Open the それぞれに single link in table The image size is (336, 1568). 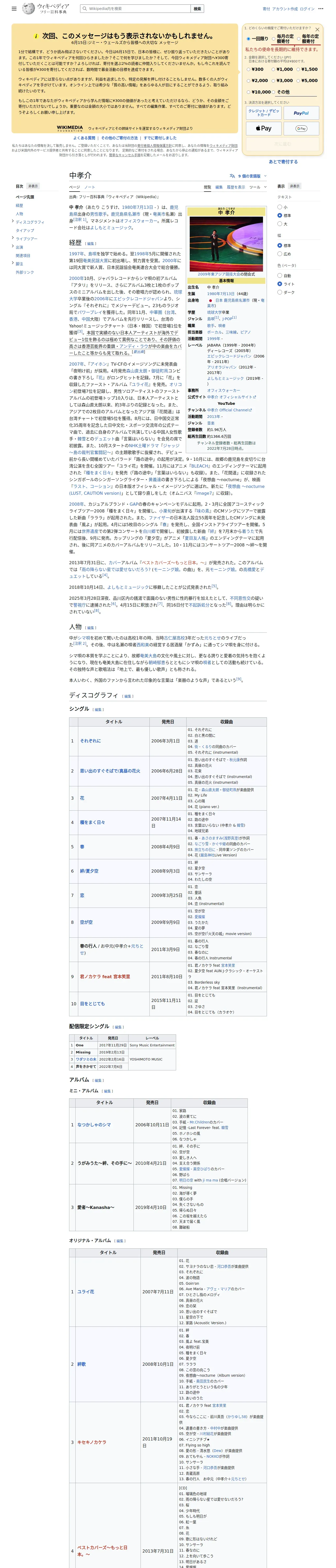[x=90, y=741]
